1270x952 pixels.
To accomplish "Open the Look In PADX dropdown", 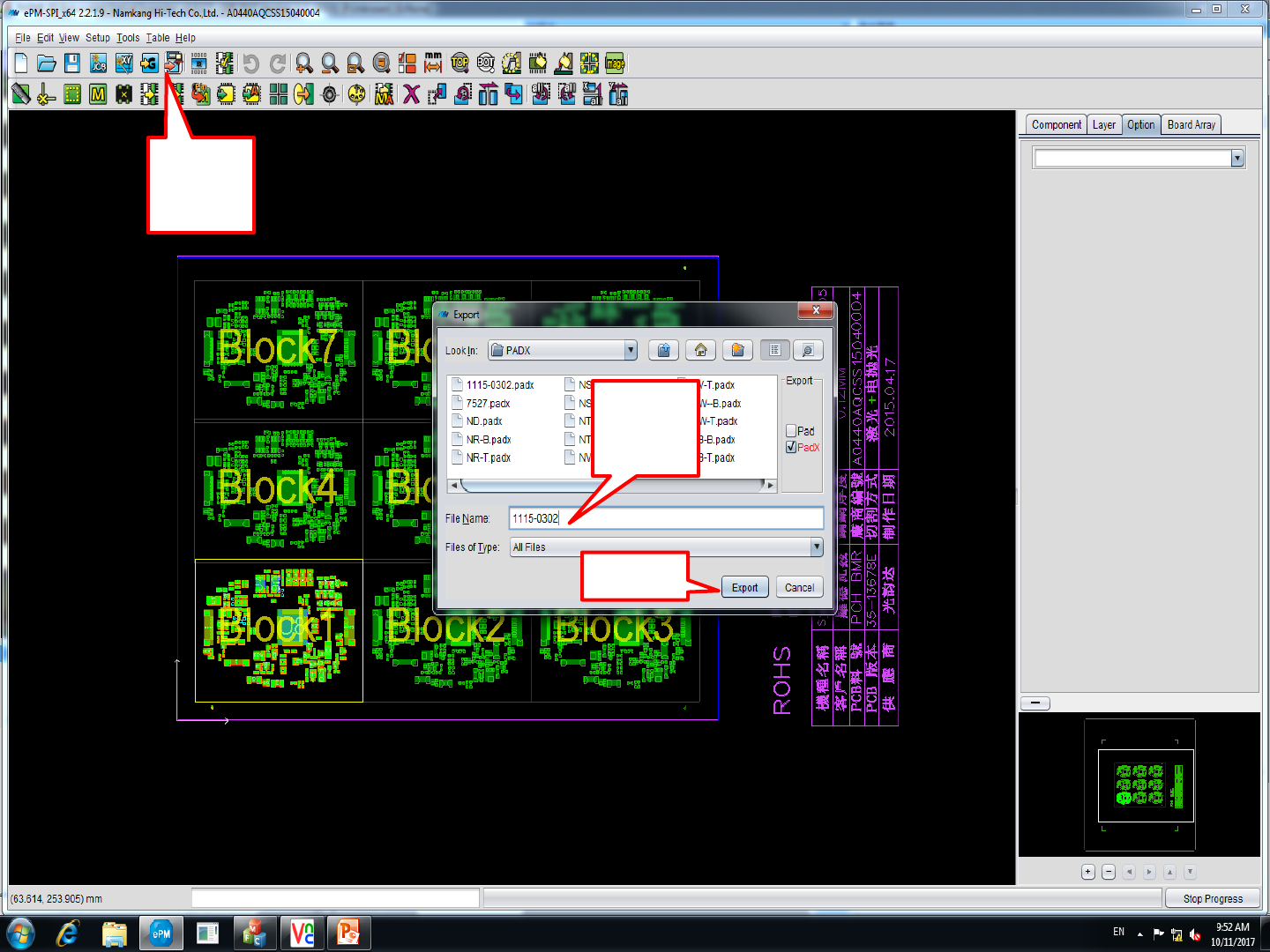I will point(630,351).
